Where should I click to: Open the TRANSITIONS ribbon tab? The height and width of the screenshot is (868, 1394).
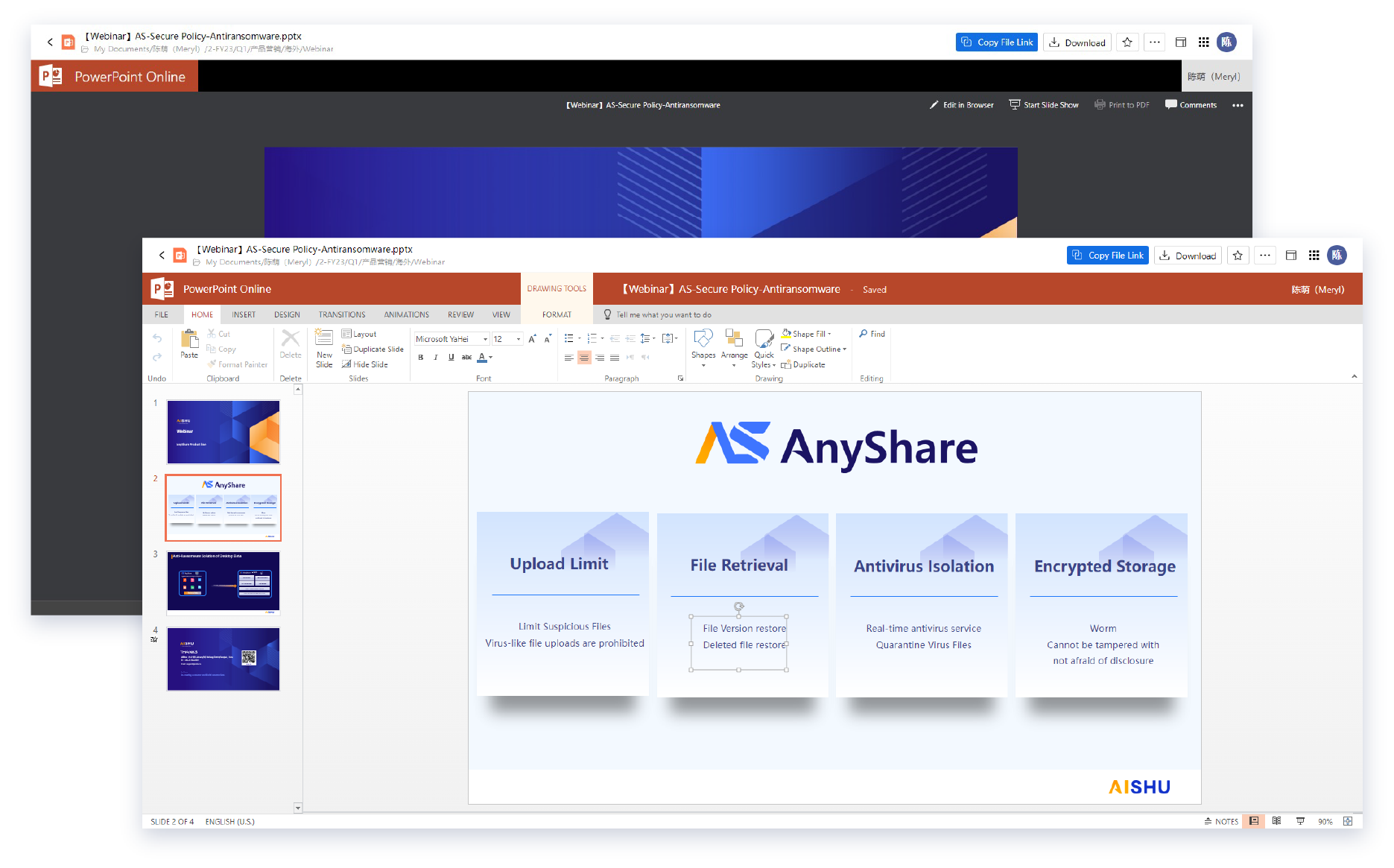341,314
